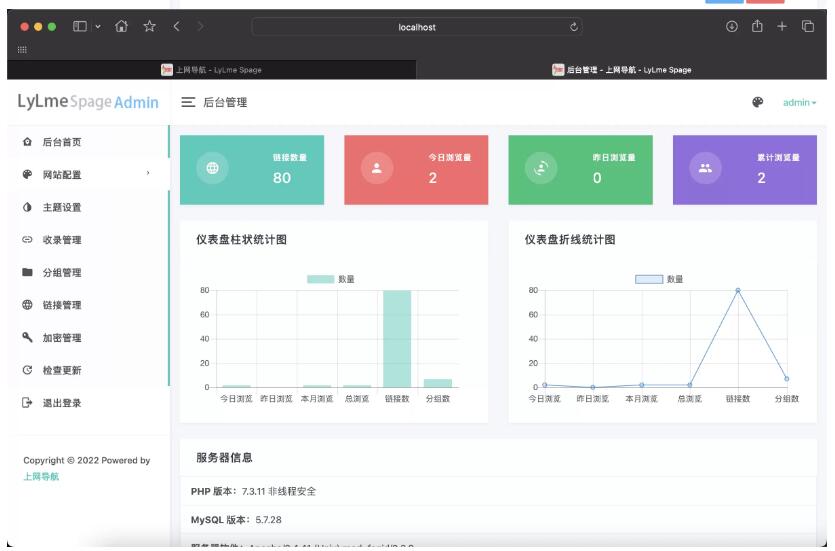The image size is (835, 551).
Task: Click the folder icon beside 分组管理
Action: pyautogui.click(x=27, y=272)
